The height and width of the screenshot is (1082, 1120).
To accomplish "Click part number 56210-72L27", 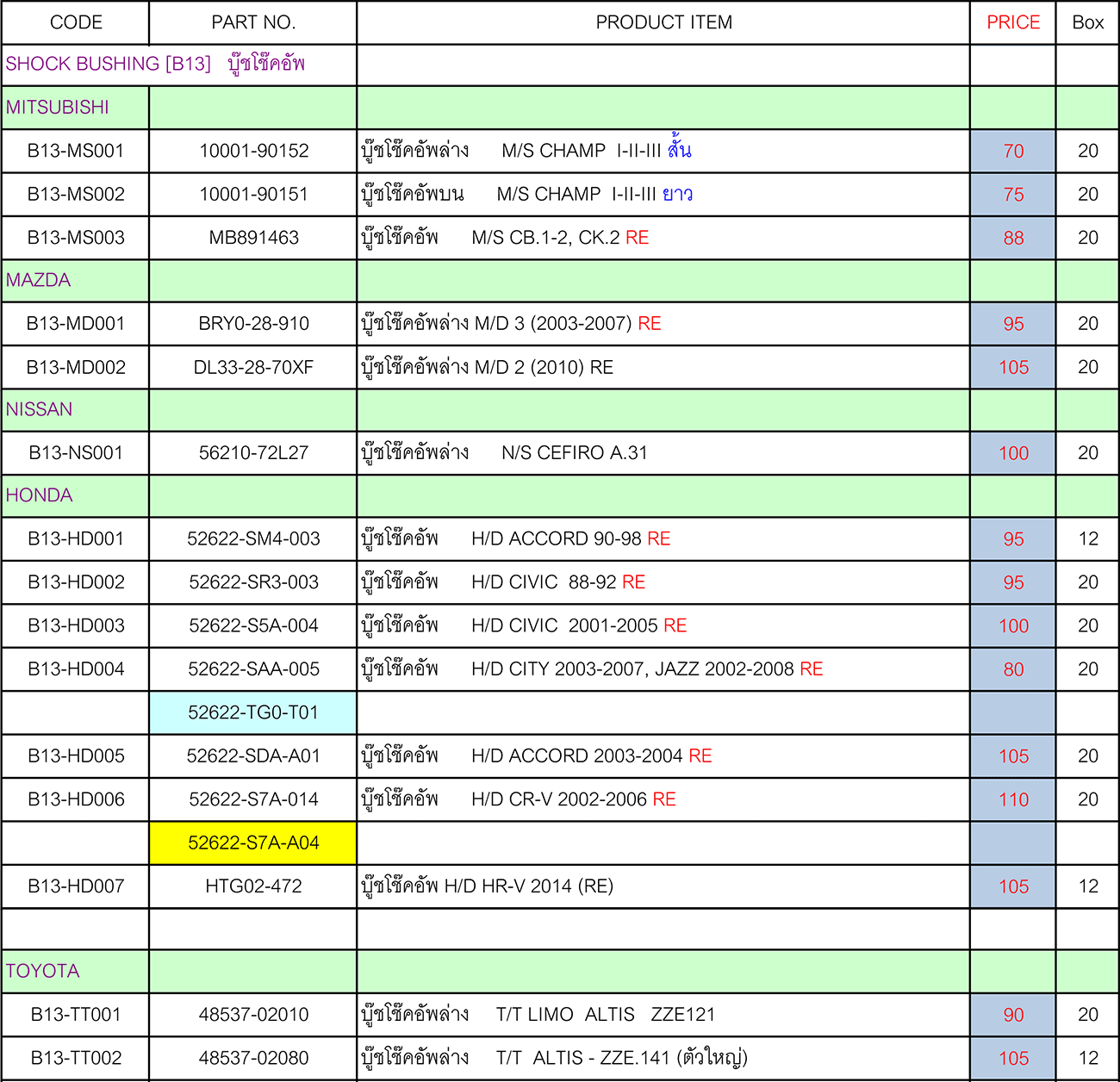I will pos(253,452).
